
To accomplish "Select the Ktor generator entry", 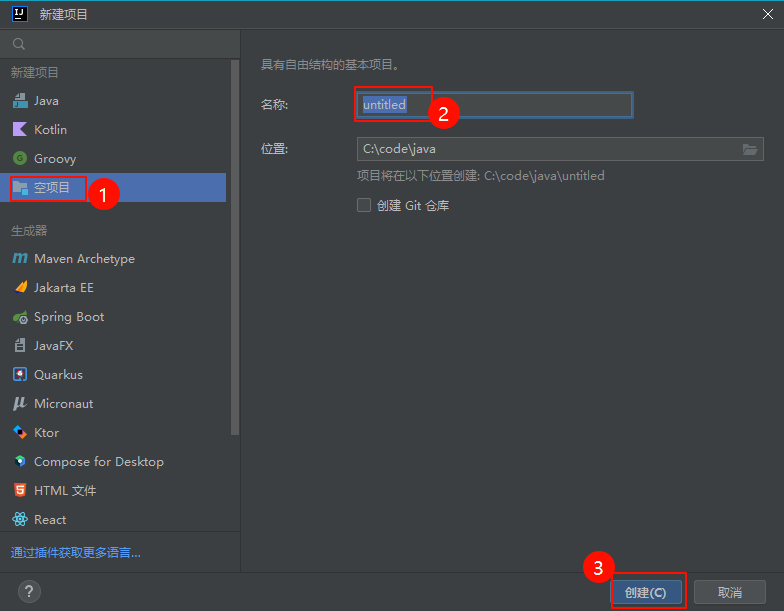I will click(x=113, y=432).
